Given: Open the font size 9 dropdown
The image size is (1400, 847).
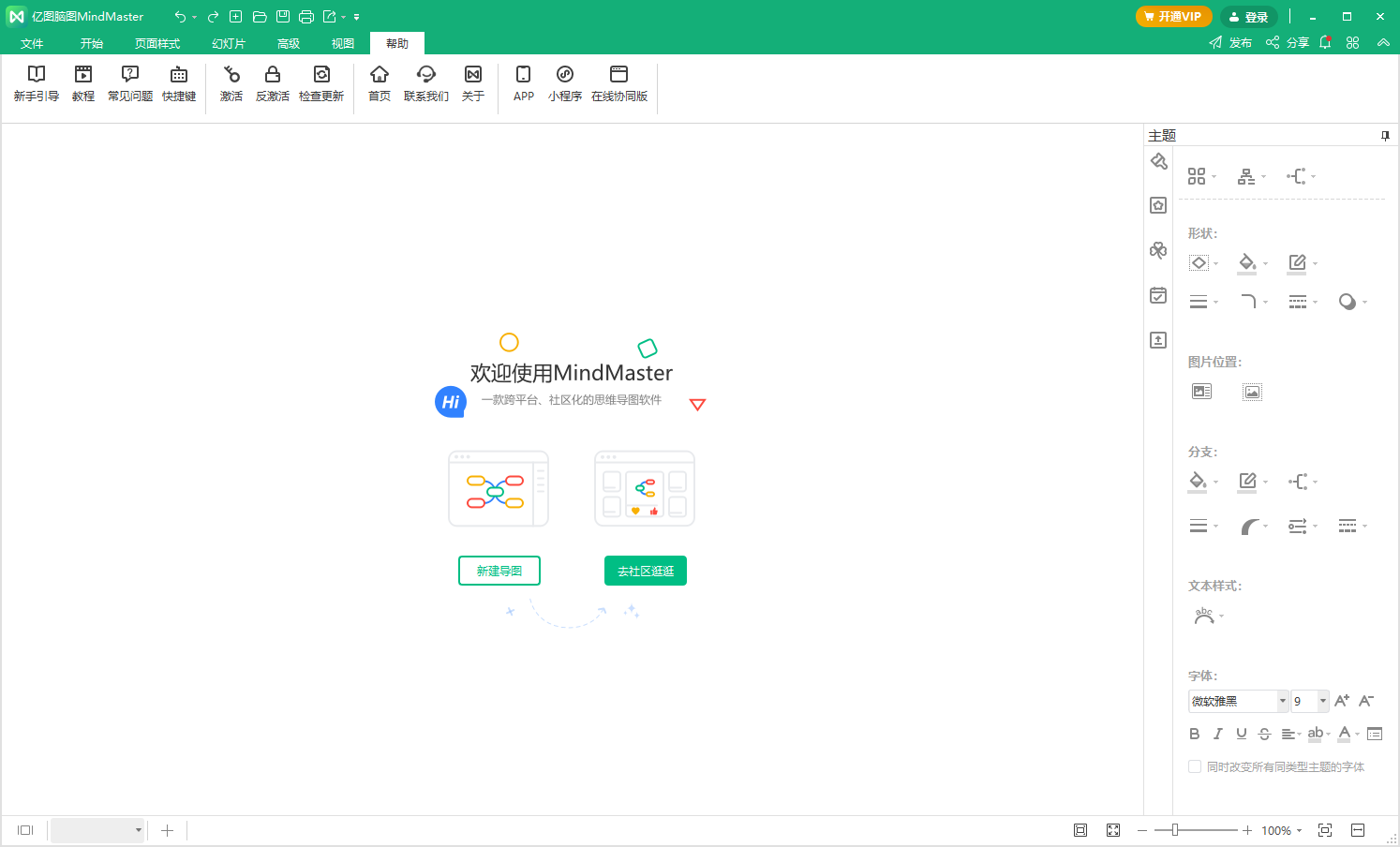Looking at the screenshot, I should pos(1323,701).
